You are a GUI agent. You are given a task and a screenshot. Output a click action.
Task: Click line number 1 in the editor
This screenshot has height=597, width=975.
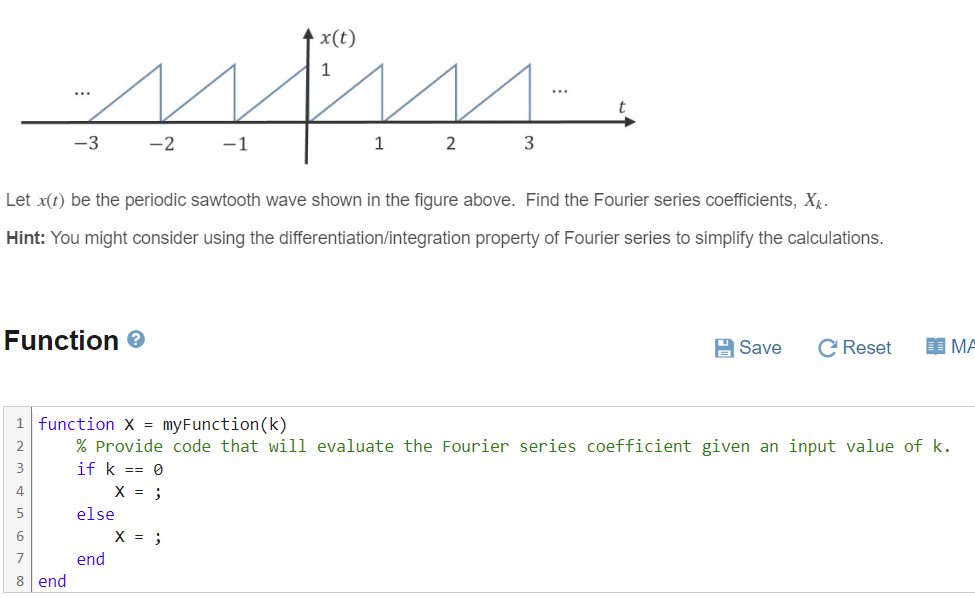pyautogui.click(x=18, y=424)
